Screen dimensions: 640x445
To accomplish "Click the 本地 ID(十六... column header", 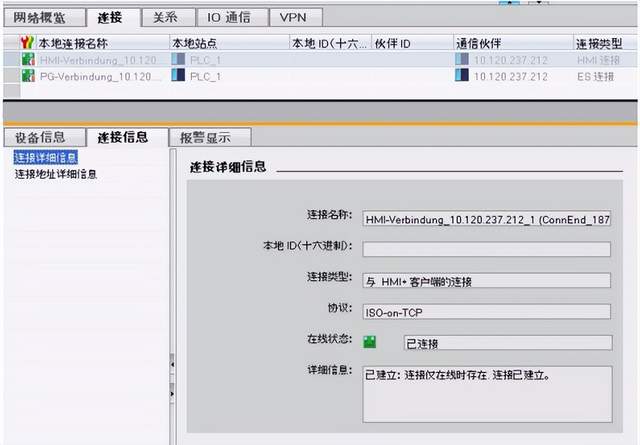I will 329,43.
